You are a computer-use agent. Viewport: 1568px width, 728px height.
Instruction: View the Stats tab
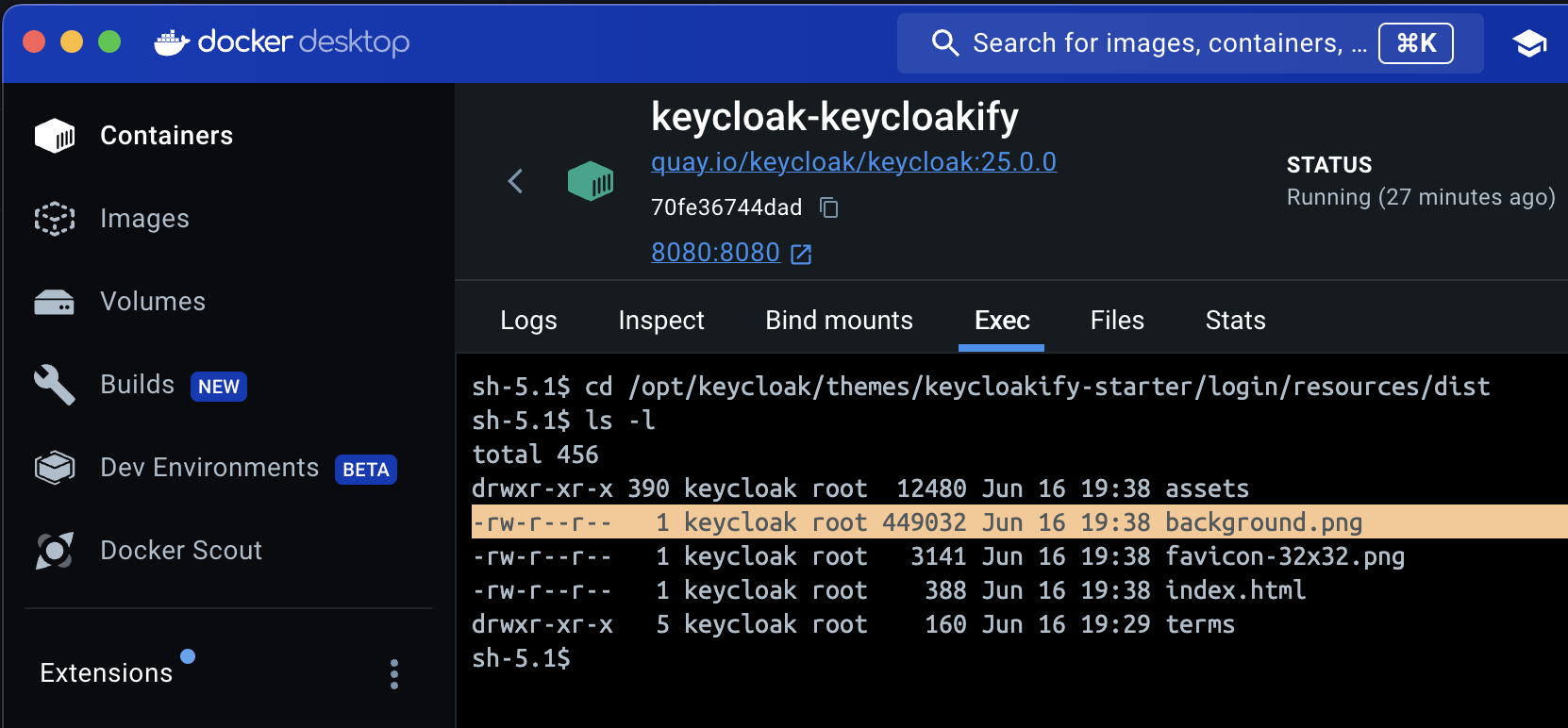point(1235,321)
